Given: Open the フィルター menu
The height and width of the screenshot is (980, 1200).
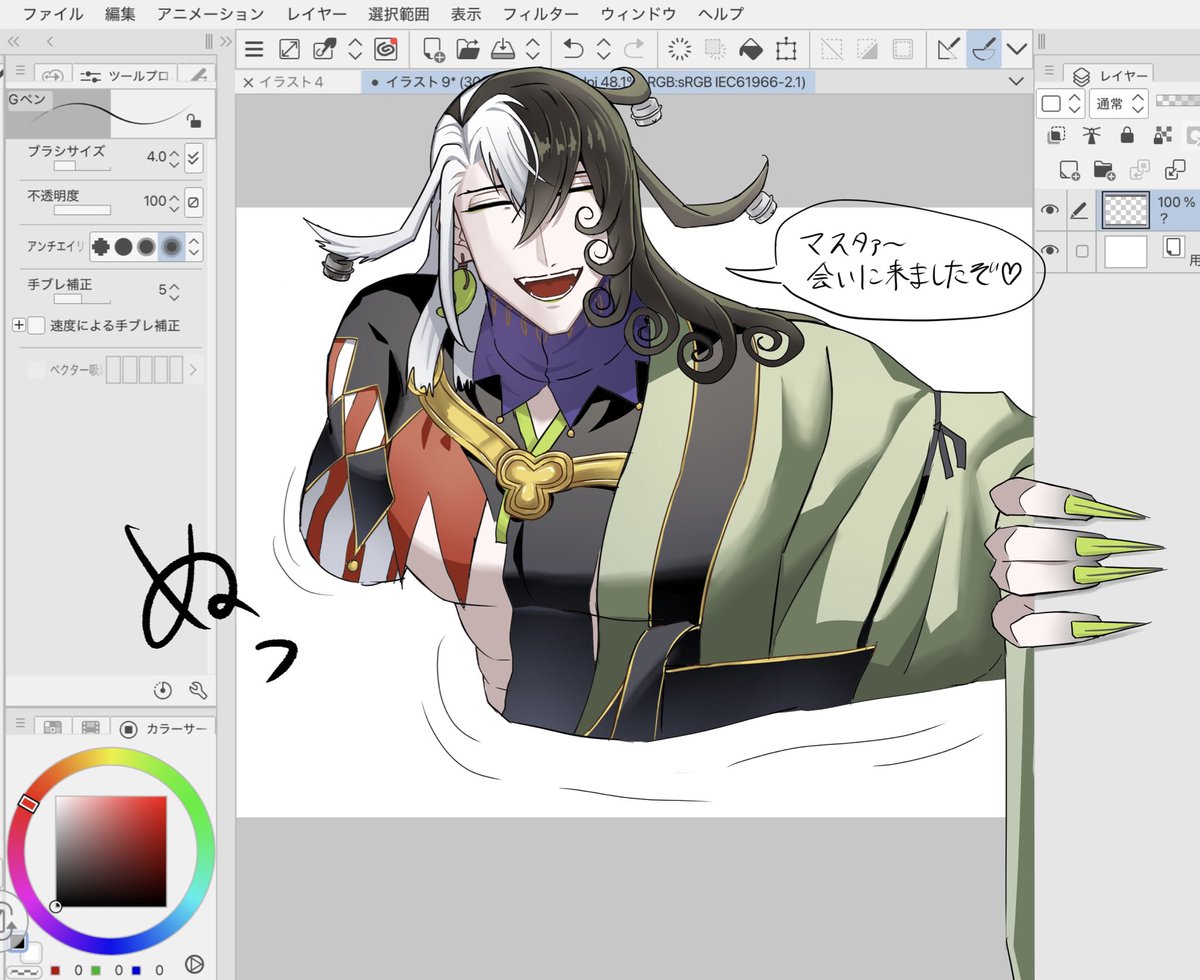Looking at the screenshot, I should point(540,14).
